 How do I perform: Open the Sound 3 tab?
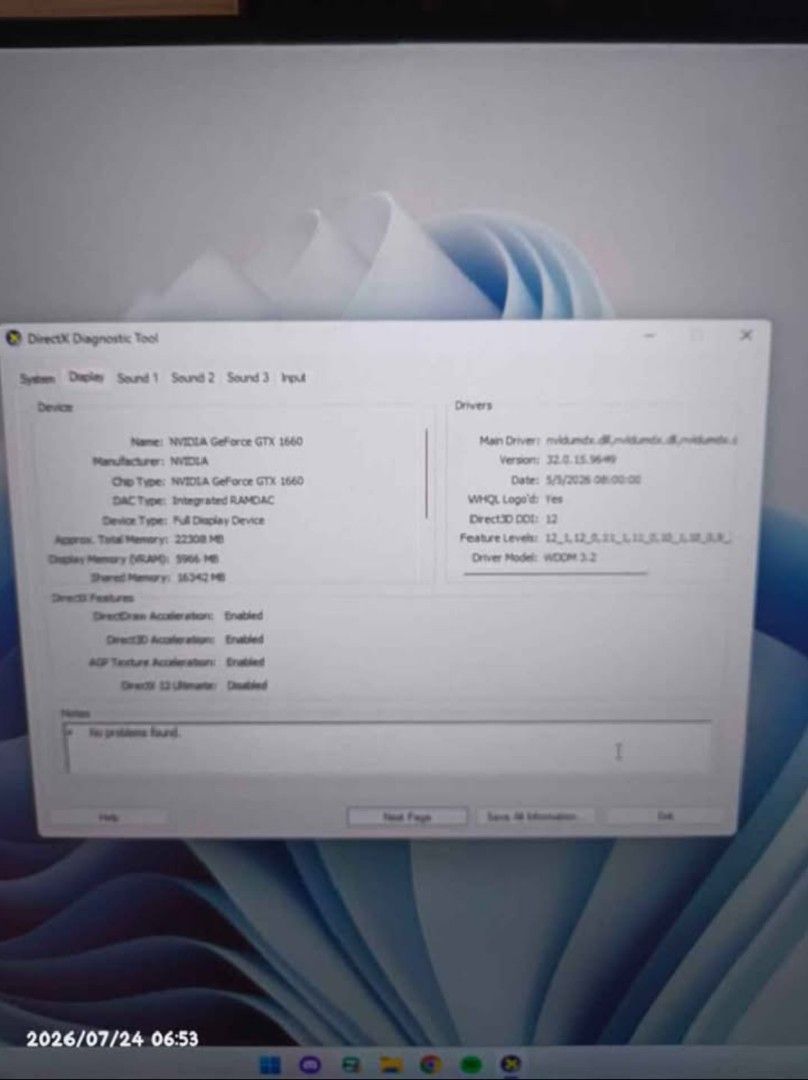pyautogui.click(x=248, y=377)
